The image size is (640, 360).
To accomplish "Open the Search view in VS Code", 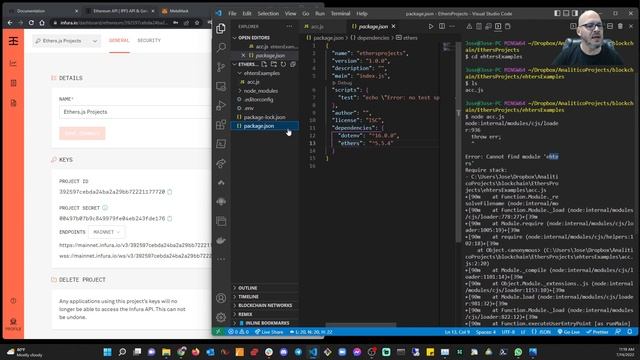I will (x=221, y=47).
